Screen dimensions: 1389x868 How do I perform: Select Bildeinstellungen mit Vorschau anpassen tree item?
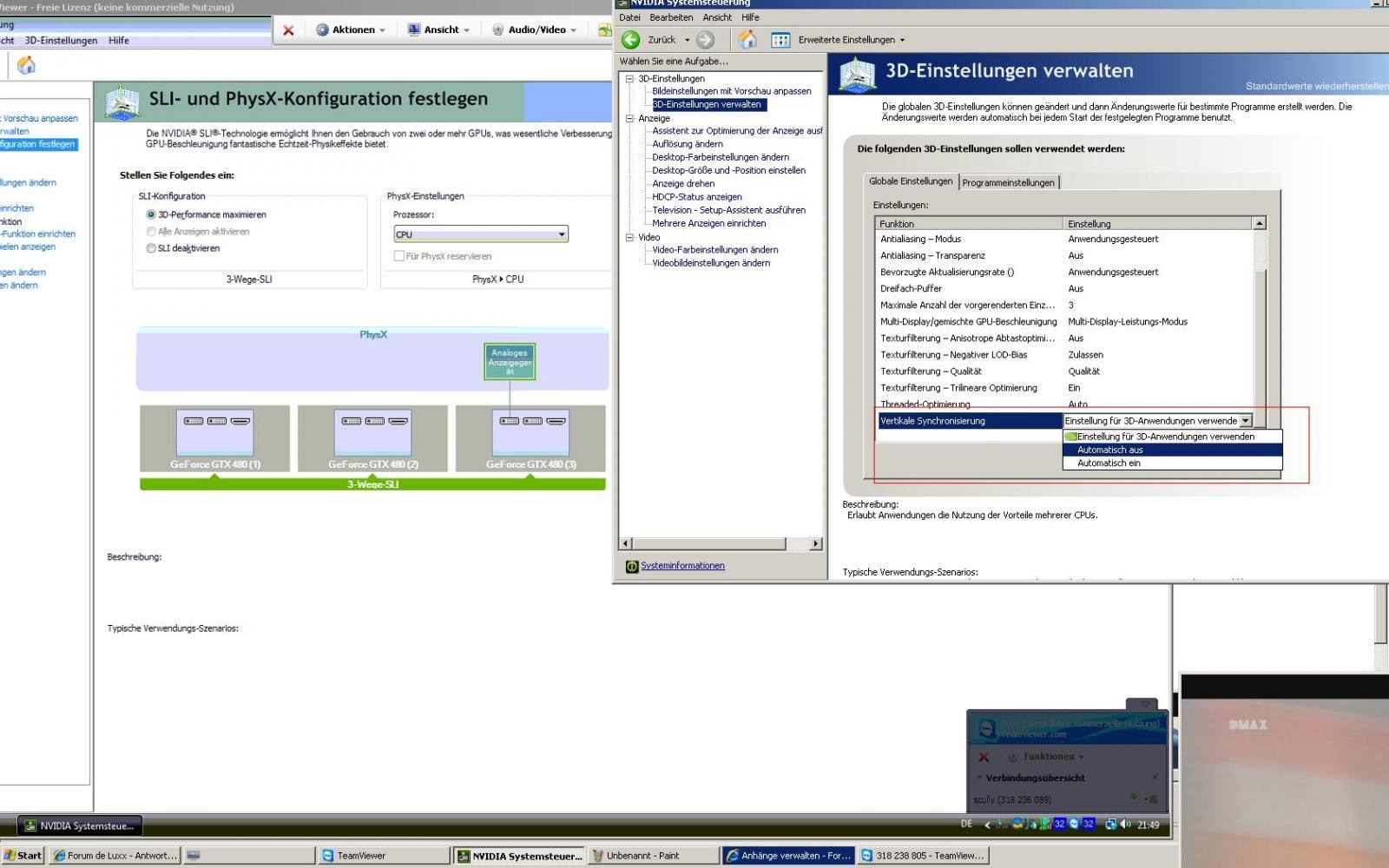tap(732, 91)
